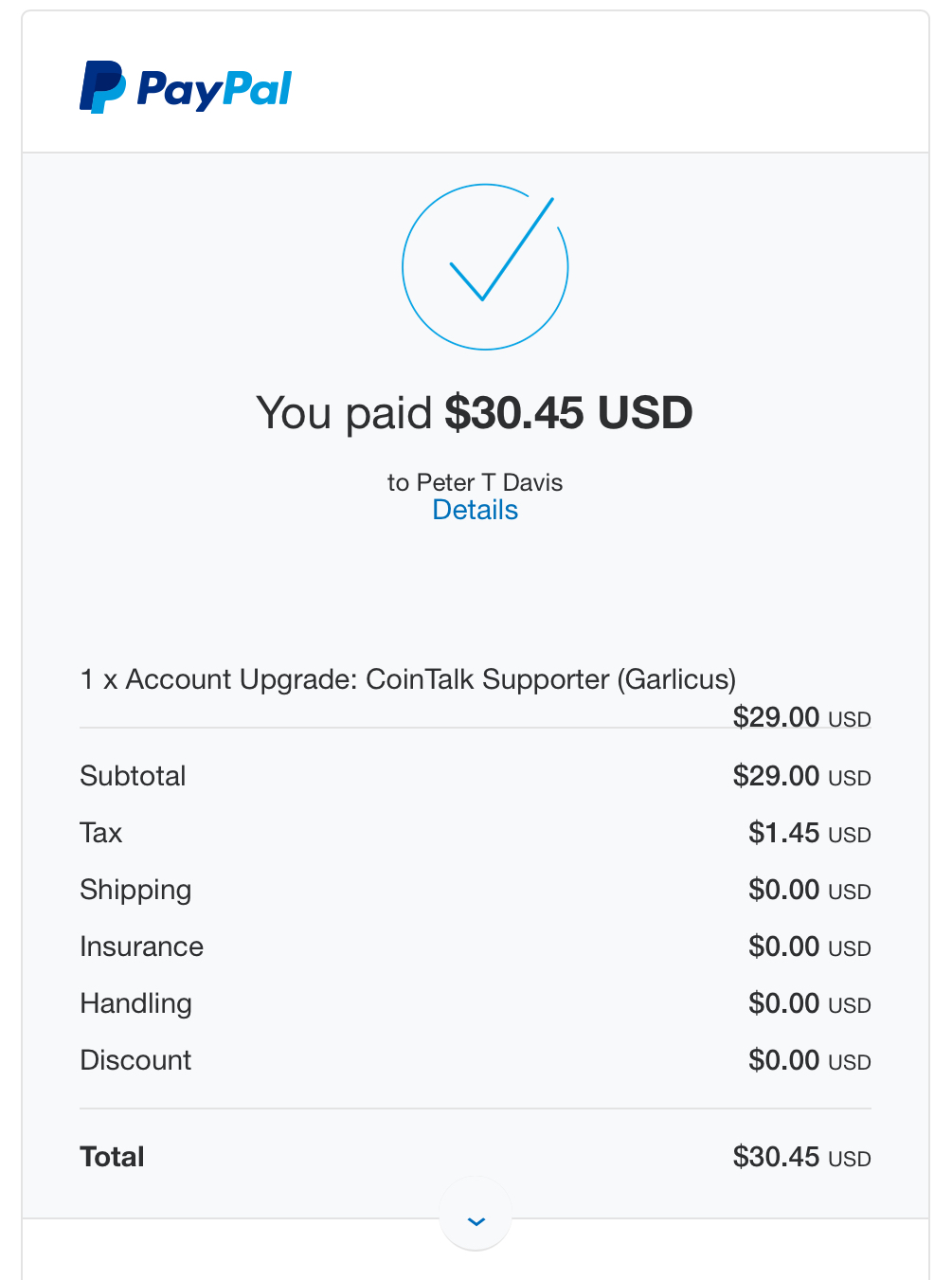Open the Details link
Viewport: 952px width, 1280px height.
475,510
